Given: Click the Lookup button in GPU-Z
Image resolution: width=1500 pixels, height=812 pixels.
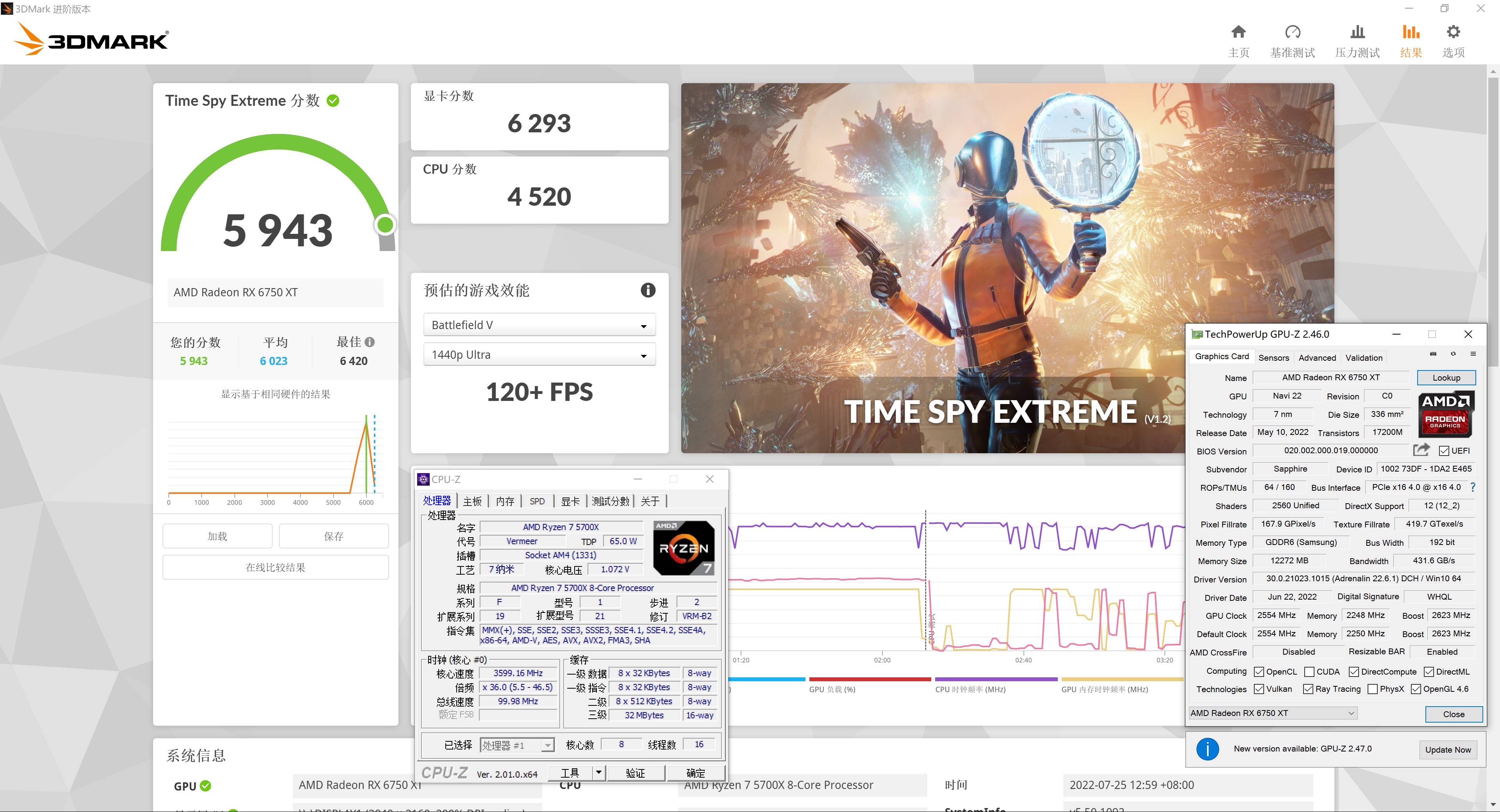Looking at the screenshot, I should tap(1446, 377).
